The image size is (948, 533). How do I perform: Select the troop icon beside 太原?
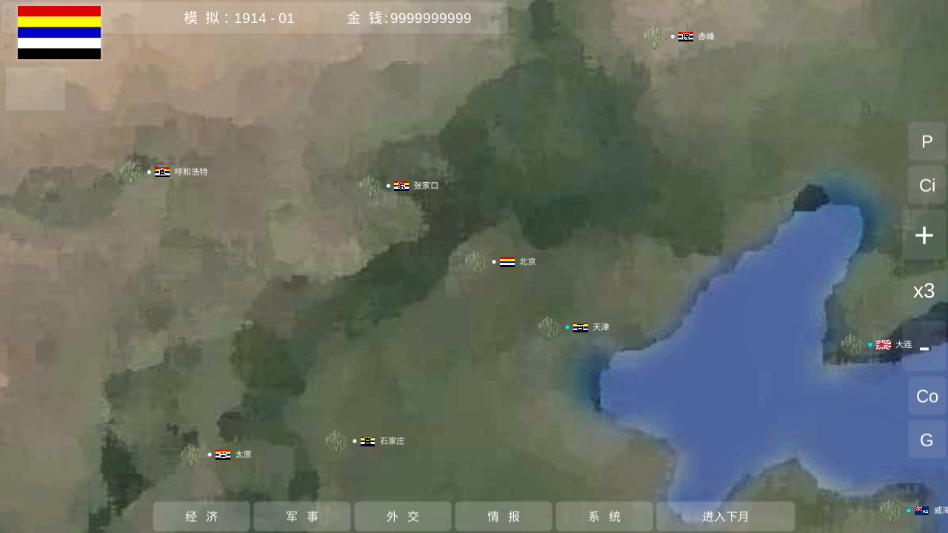(x=191, y=455)
